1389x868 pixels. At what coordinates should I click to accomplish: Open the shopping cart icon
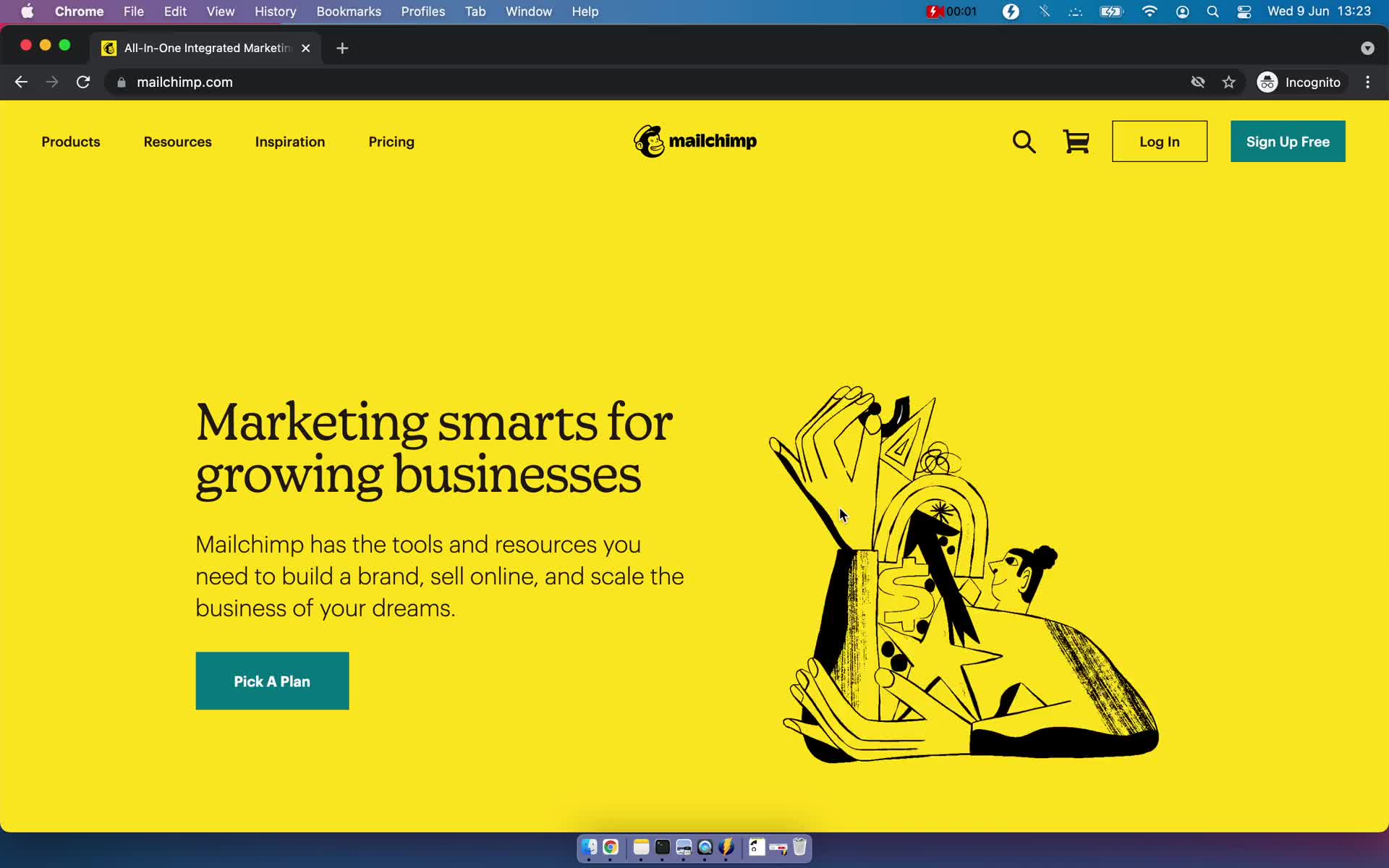tap(1076, 142)
